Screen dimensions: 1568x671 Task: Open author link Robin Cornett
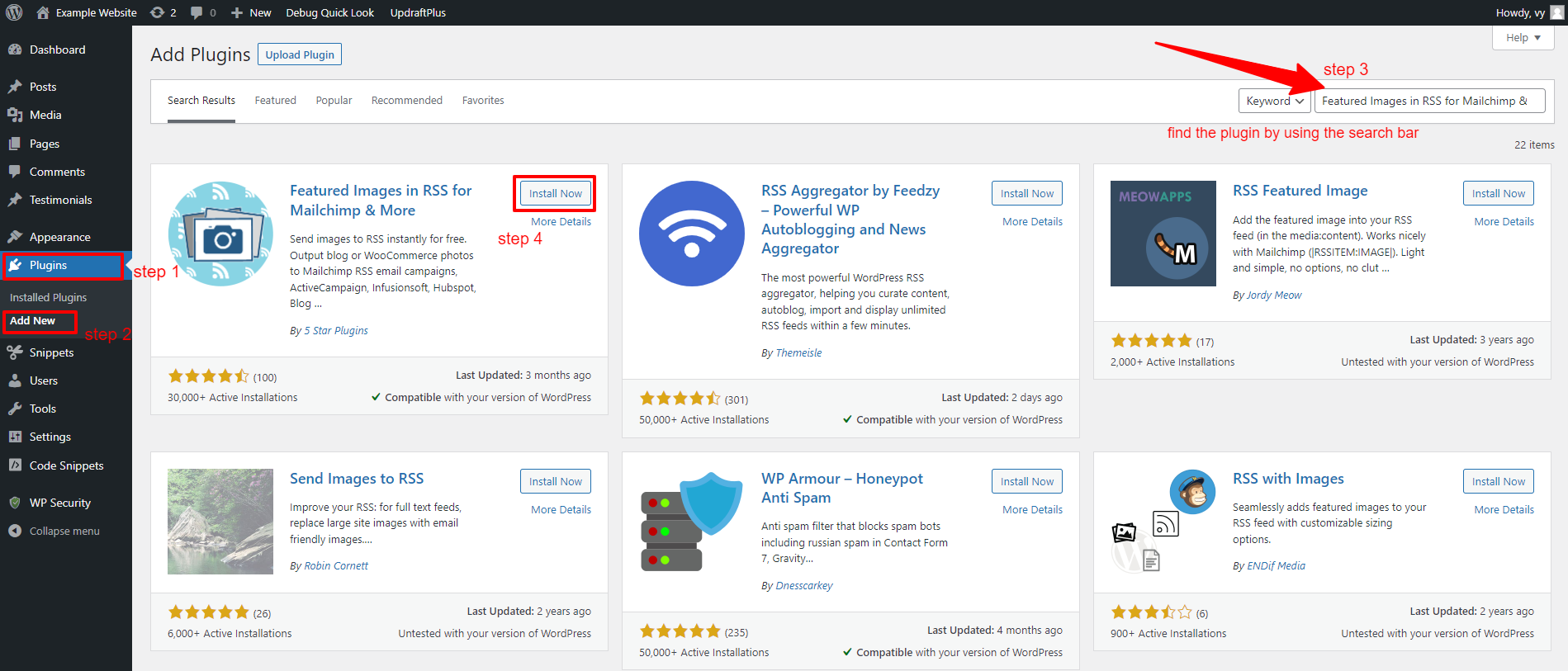(x=336, y=565)
